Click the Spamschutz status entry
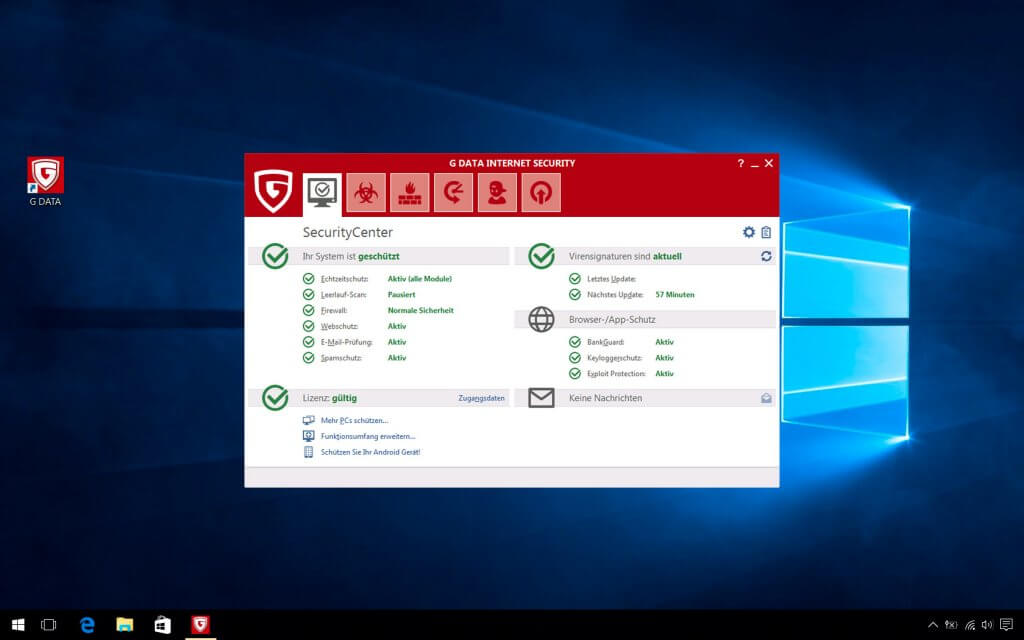Screen dimensions: 1024x640 tap(341, 357)
